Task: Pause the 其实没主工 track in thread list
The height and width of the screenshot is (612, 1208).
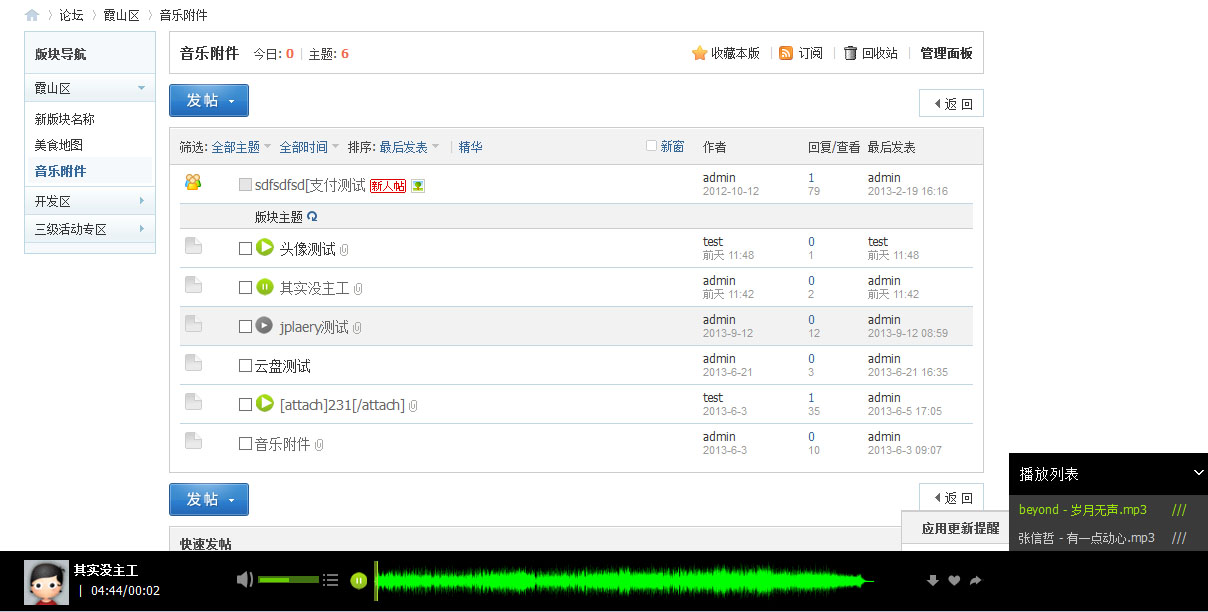Action: (x=265, y=287)
